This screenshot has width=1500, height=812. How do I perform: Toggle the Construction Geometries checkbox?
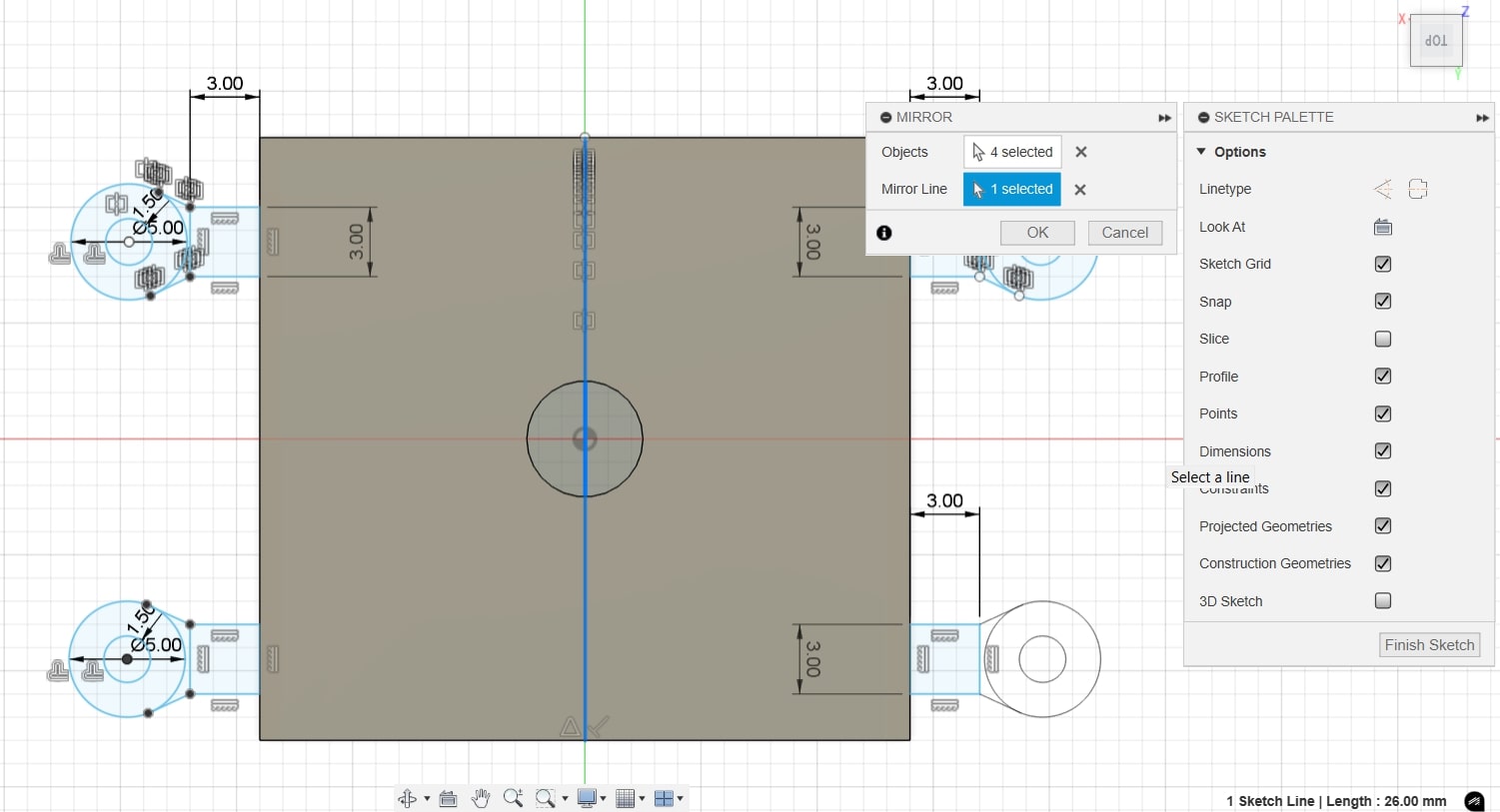[x=1383, y=563]
